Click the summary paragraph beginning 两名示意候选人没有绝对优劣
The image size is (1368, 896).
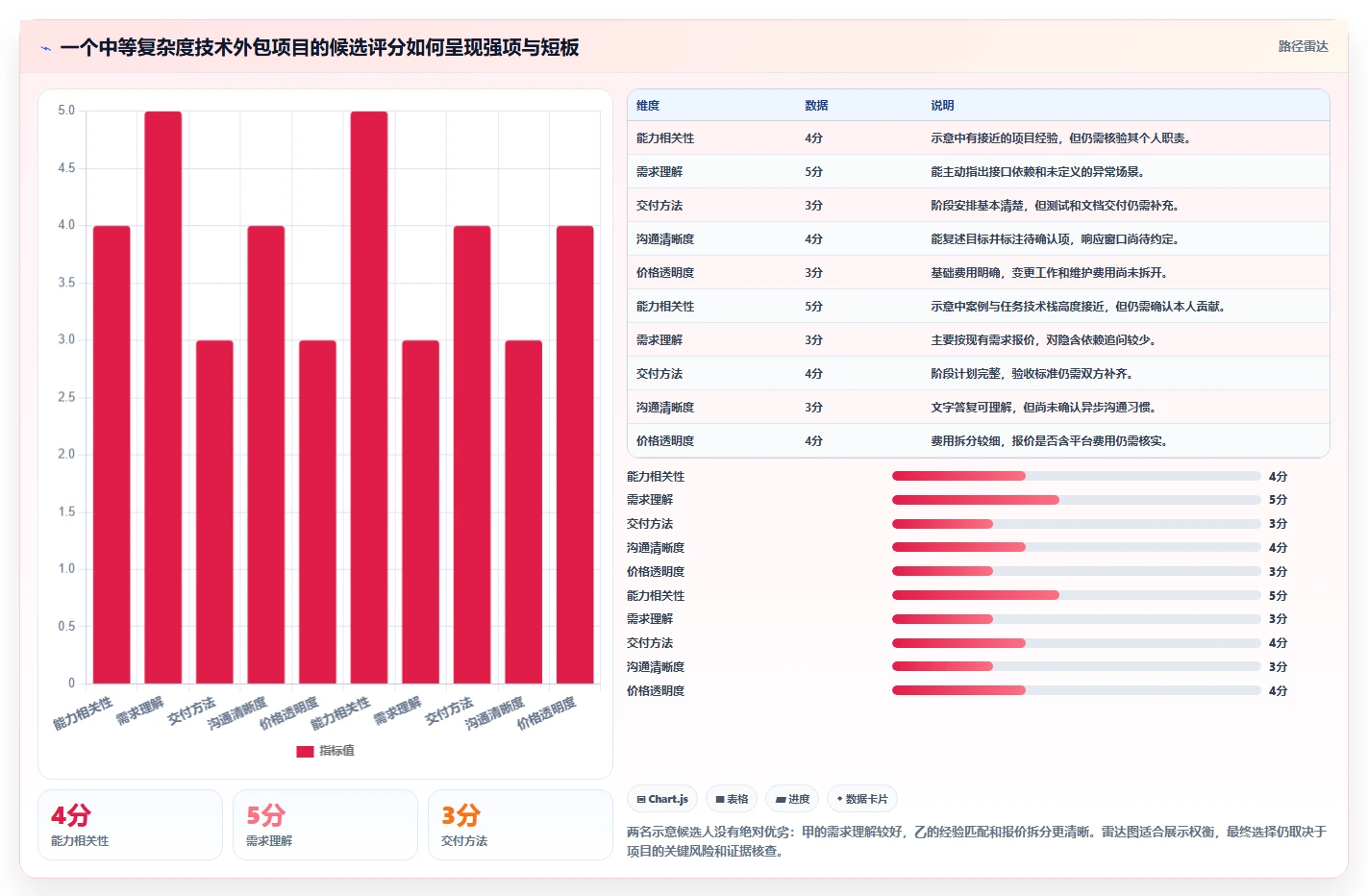[x=977, y=841]
